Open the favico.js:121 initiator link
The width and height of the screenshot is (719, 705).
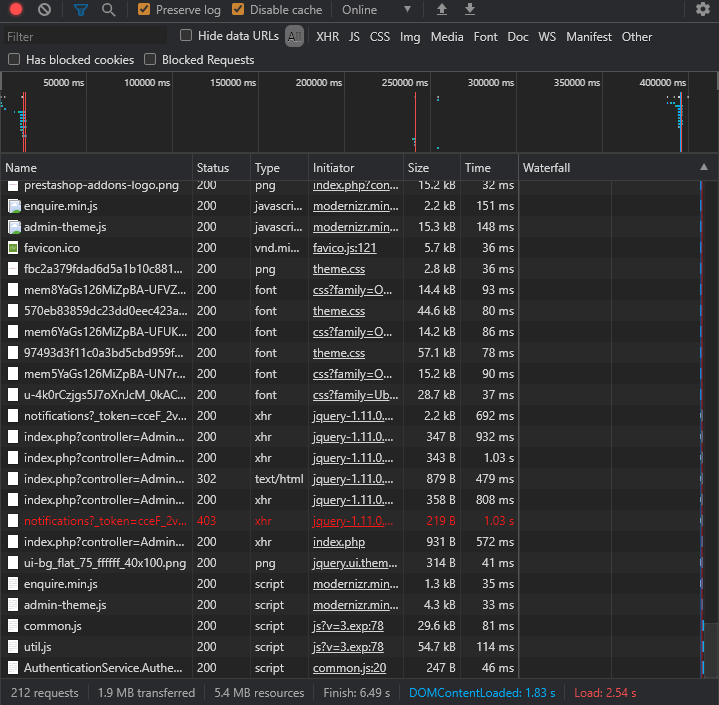[x=344, y=248]
